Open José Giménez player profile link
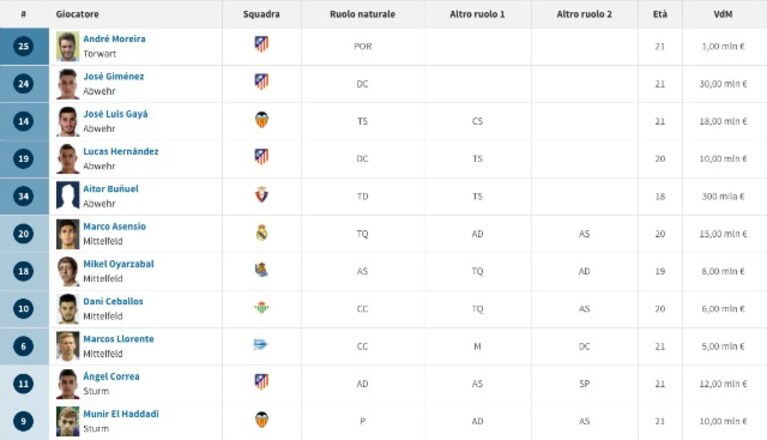767x440 pixels. 113,76
